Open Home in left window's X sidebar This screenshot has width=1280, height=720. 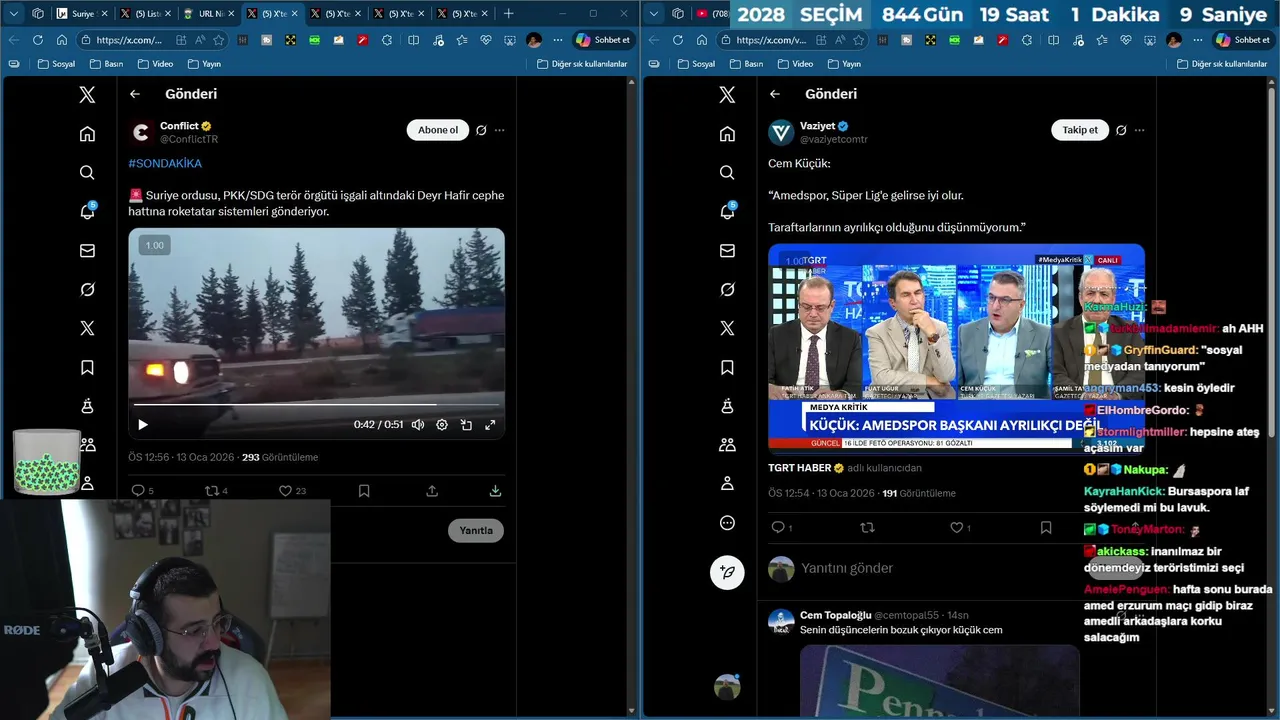coord(87,134)
